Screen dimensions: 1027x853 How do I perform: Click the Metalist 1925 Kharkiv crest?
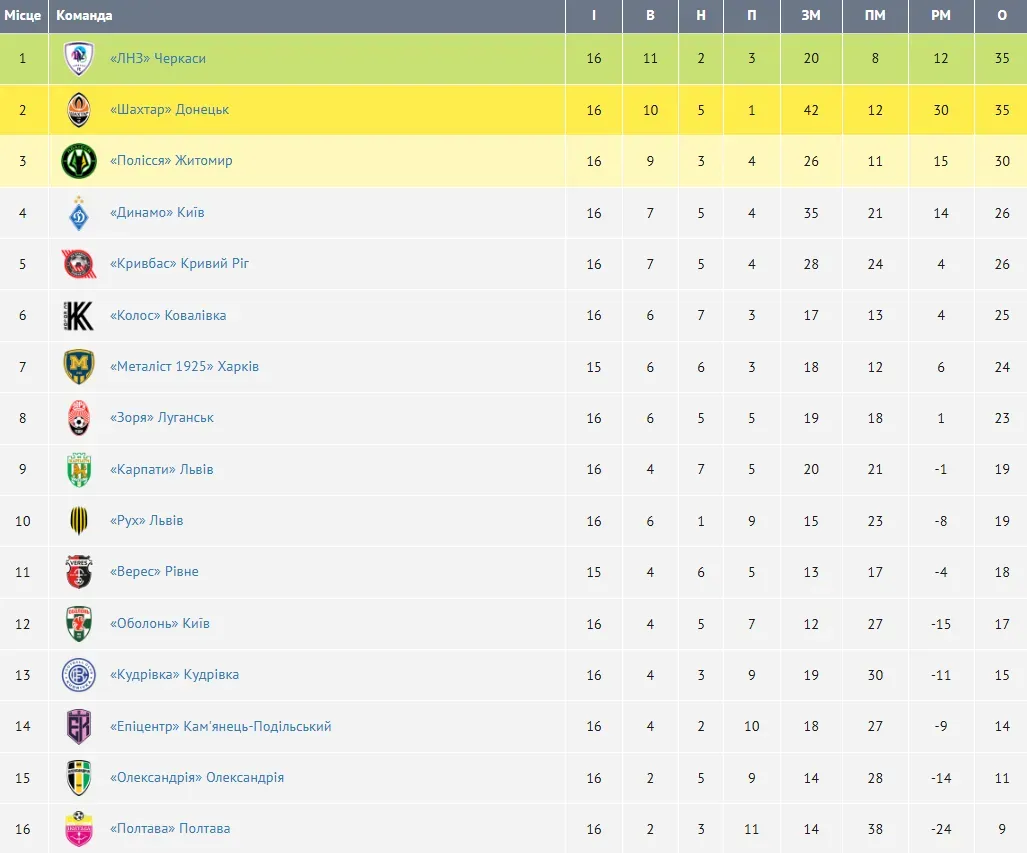click(x=78, y=367)
